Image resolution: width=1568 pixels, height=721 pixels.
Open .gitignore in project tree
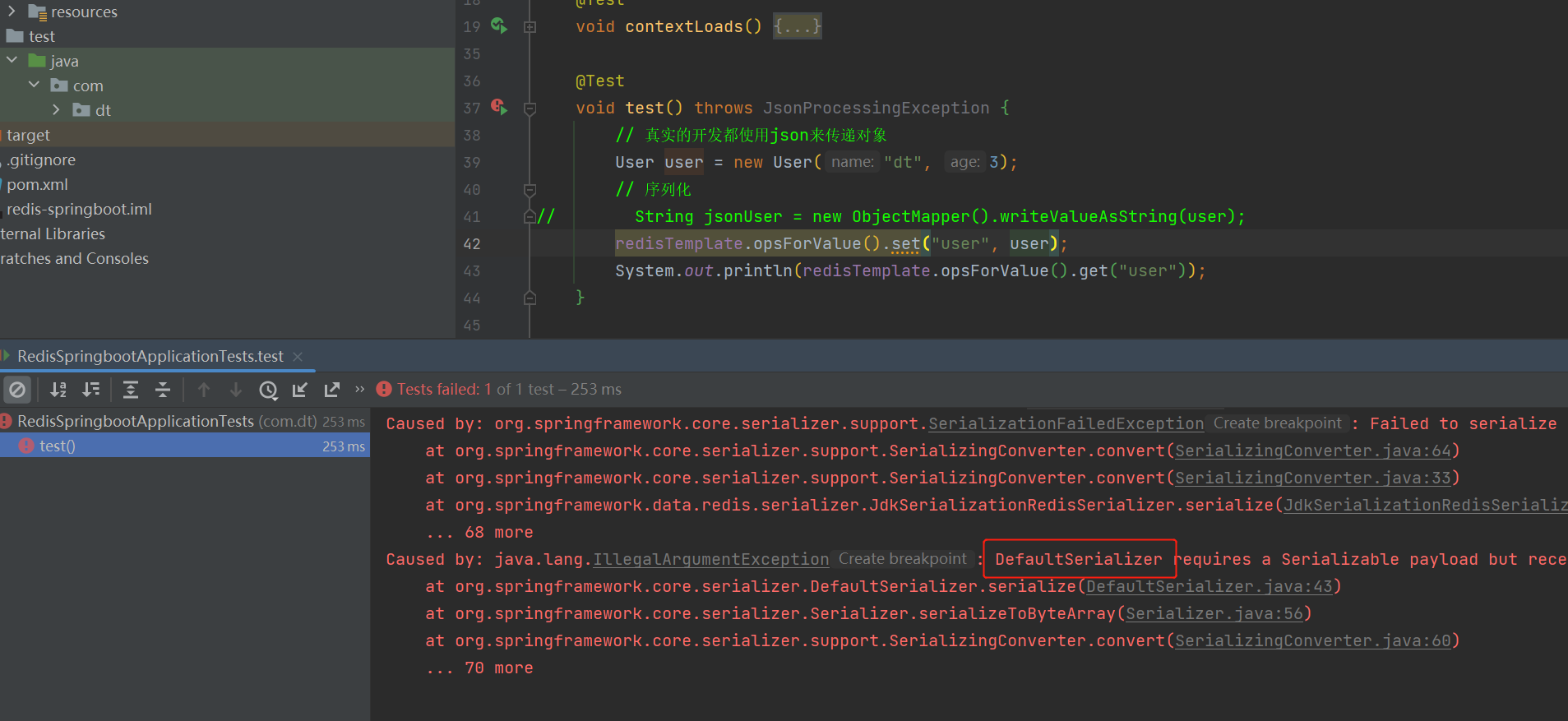[x=41, y=159]
